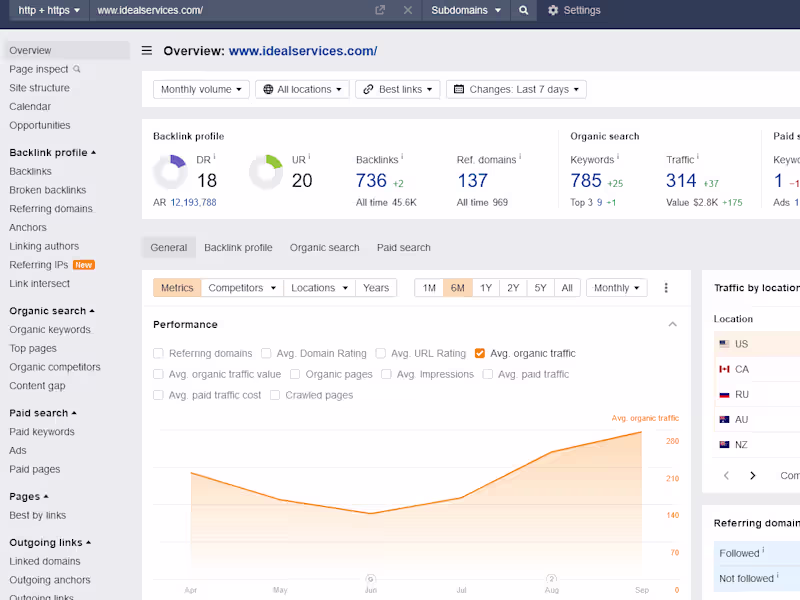Toggle the hamburger sidebar menu

pos(147,51)
